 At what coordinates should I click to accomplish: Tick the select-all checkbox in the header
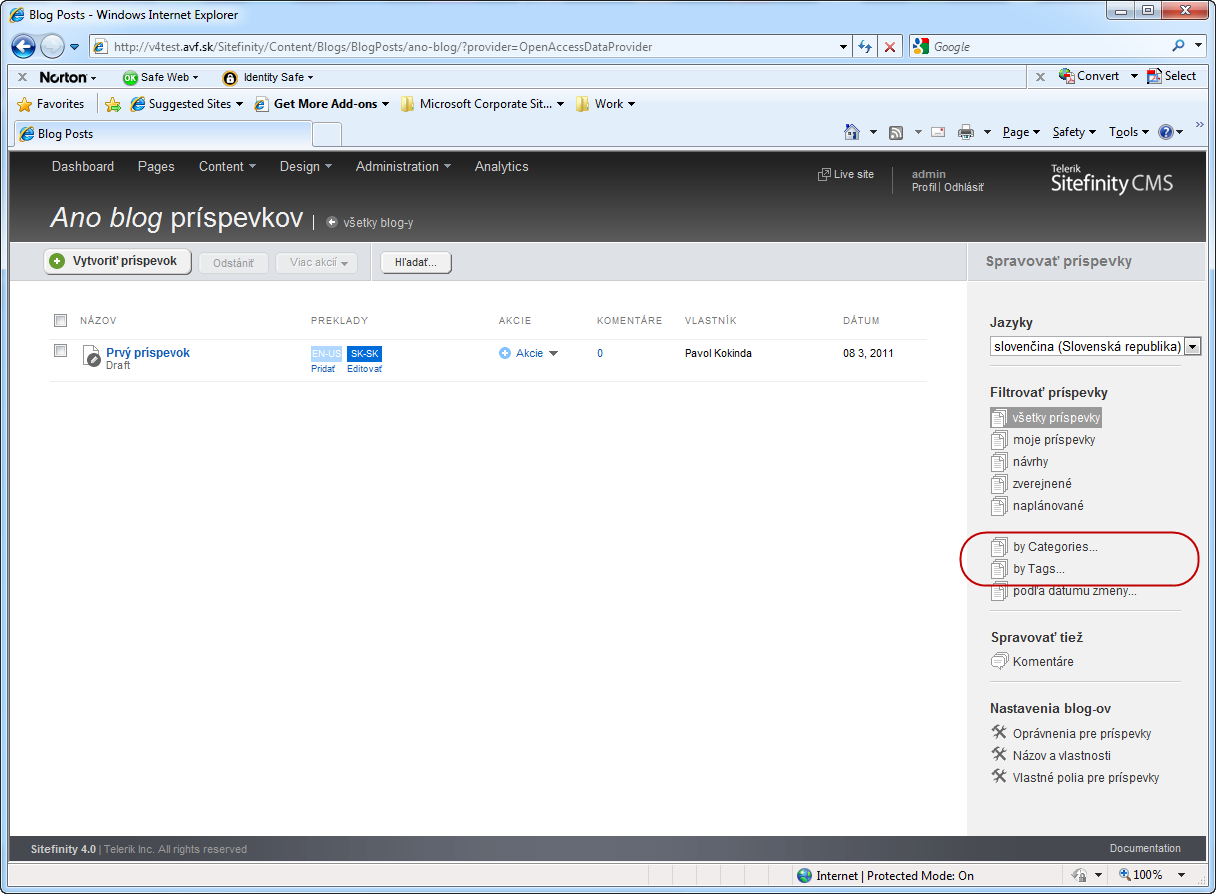tap(60, 320)
